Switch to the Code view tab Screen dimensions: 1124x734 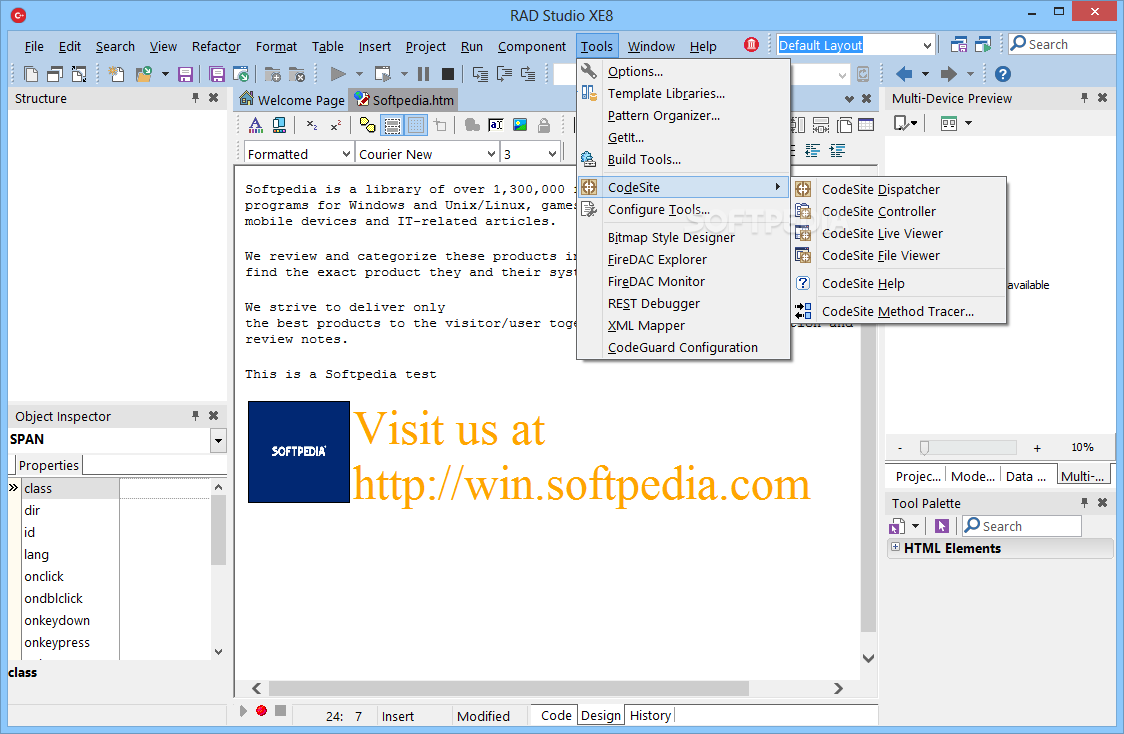click(x=556, y=715)
